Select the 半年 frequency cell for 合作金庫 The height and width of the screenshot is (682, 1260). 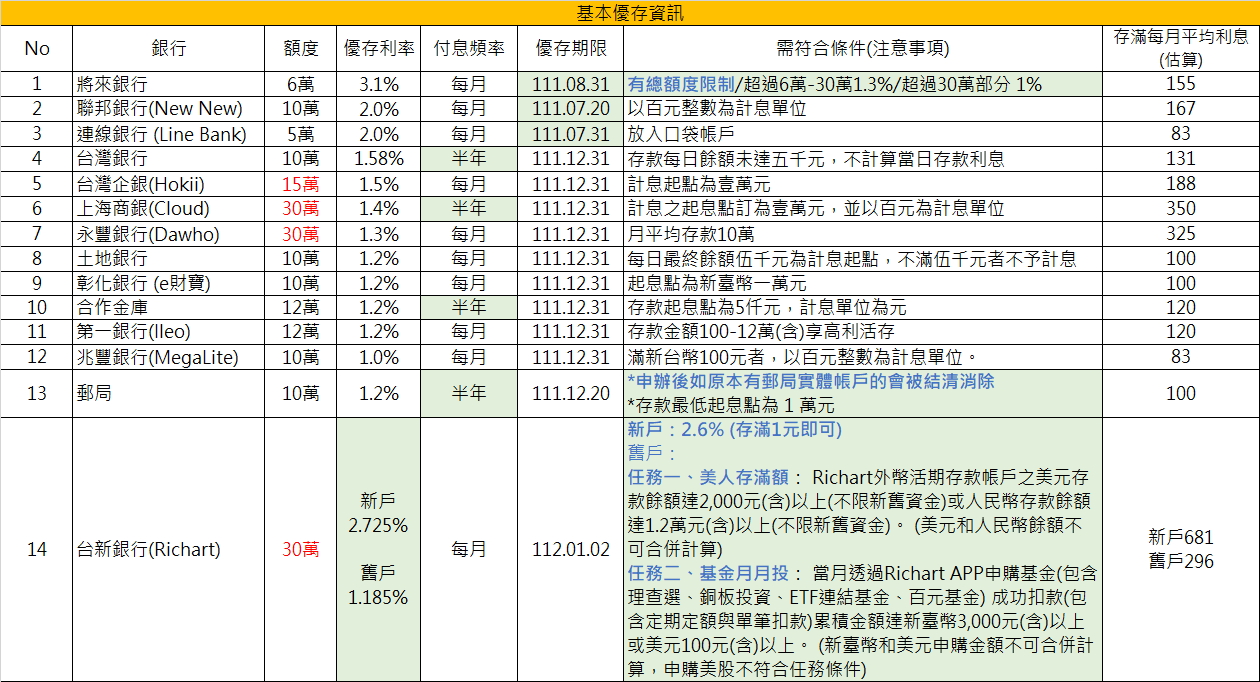(x=469, y=307)
